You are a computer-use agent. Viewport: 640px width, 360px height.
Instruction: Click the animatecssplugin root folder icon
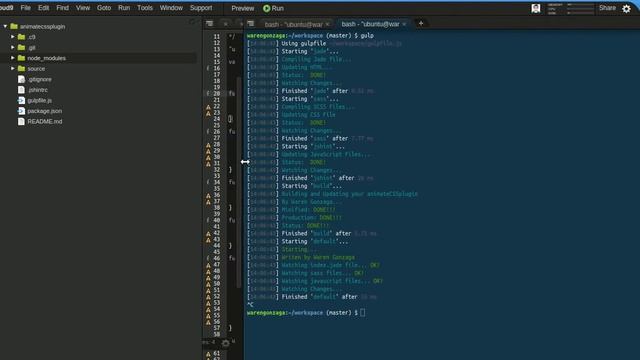(14, 26)
